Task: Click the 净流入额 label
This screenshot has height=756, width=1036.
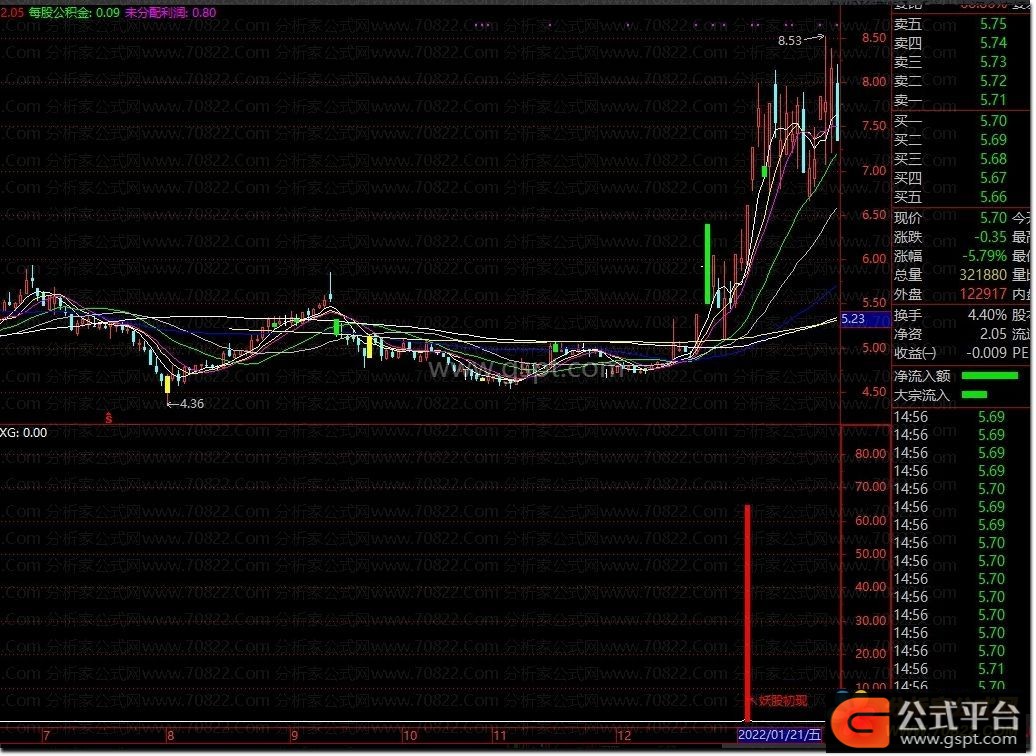Action: pos(922,376)
